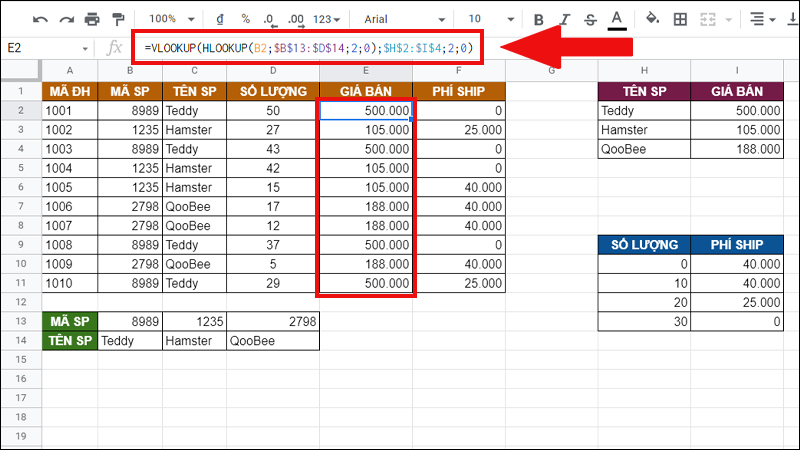Click the green TÊN SP cell
Image resolution: width=800 pixels, height=450 pixels.
pyautogui.click(x=70, y=340)
